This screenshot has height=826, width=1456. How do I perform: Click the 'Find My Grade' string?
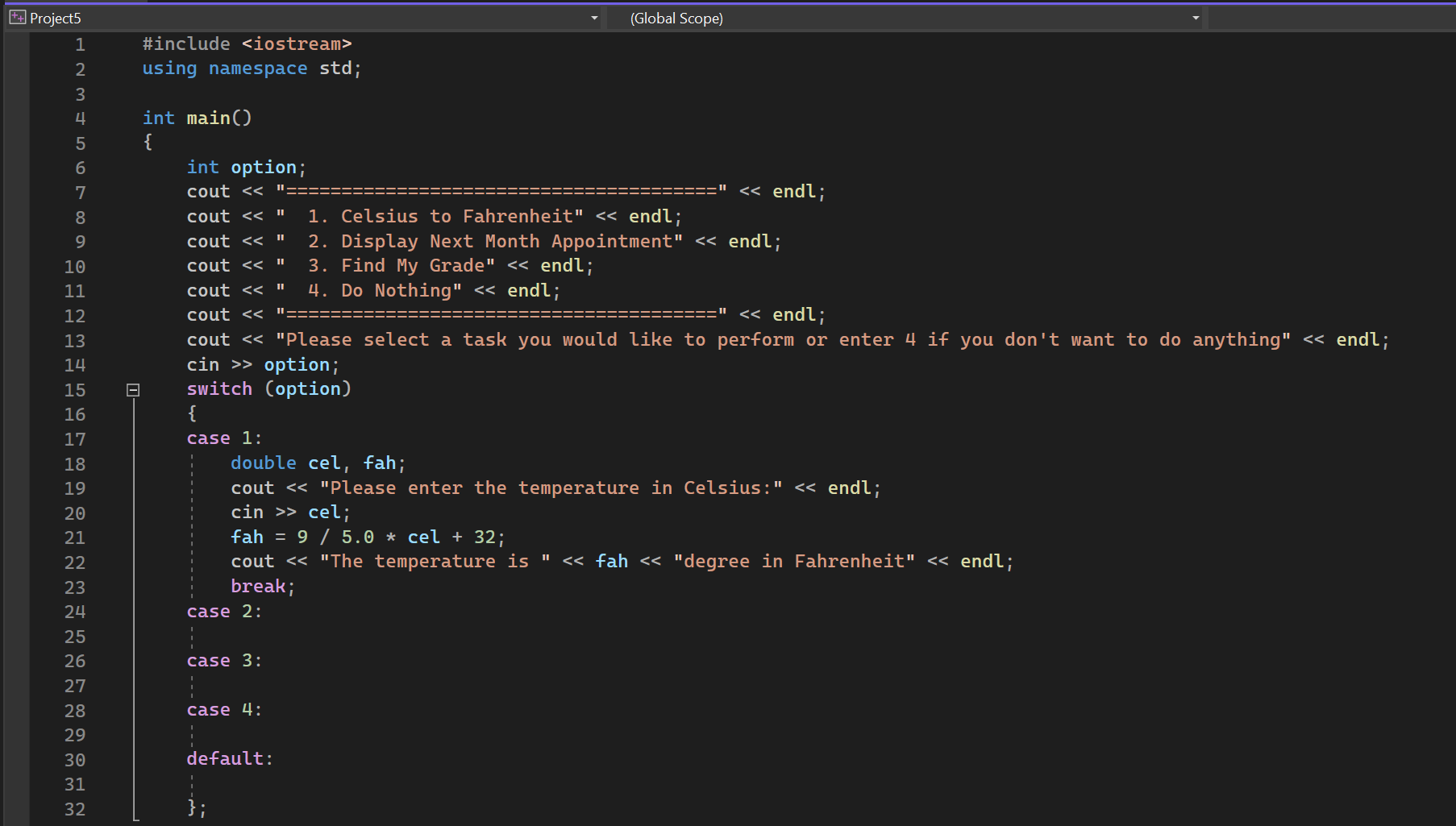pos(385,266)
